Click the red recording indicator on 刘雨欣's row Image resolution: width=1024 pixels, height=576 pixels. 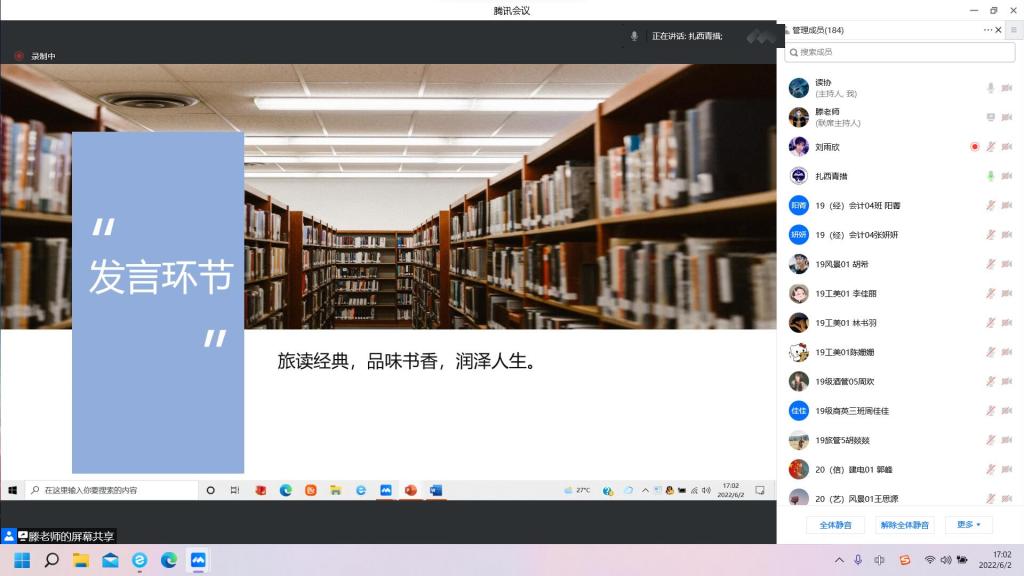(974, 147)
